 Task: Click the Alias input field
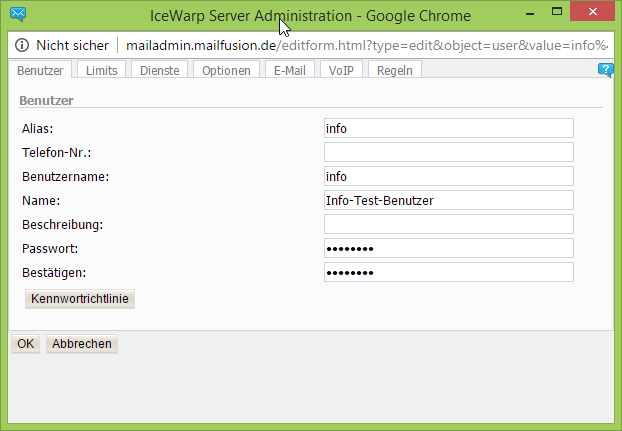[x=449, y=128]
